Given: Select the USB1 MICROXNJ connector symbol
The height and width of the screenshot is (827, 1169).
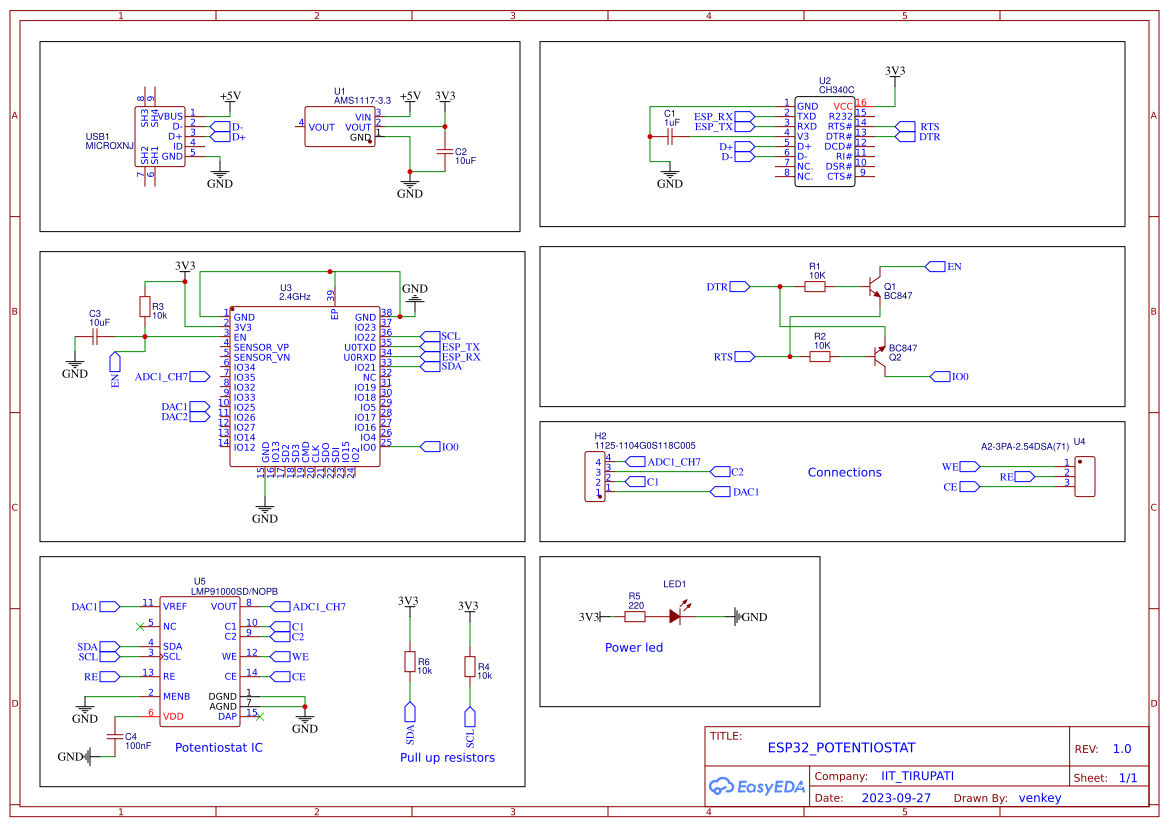Looking at the screenshot, I should click(160, 136).
